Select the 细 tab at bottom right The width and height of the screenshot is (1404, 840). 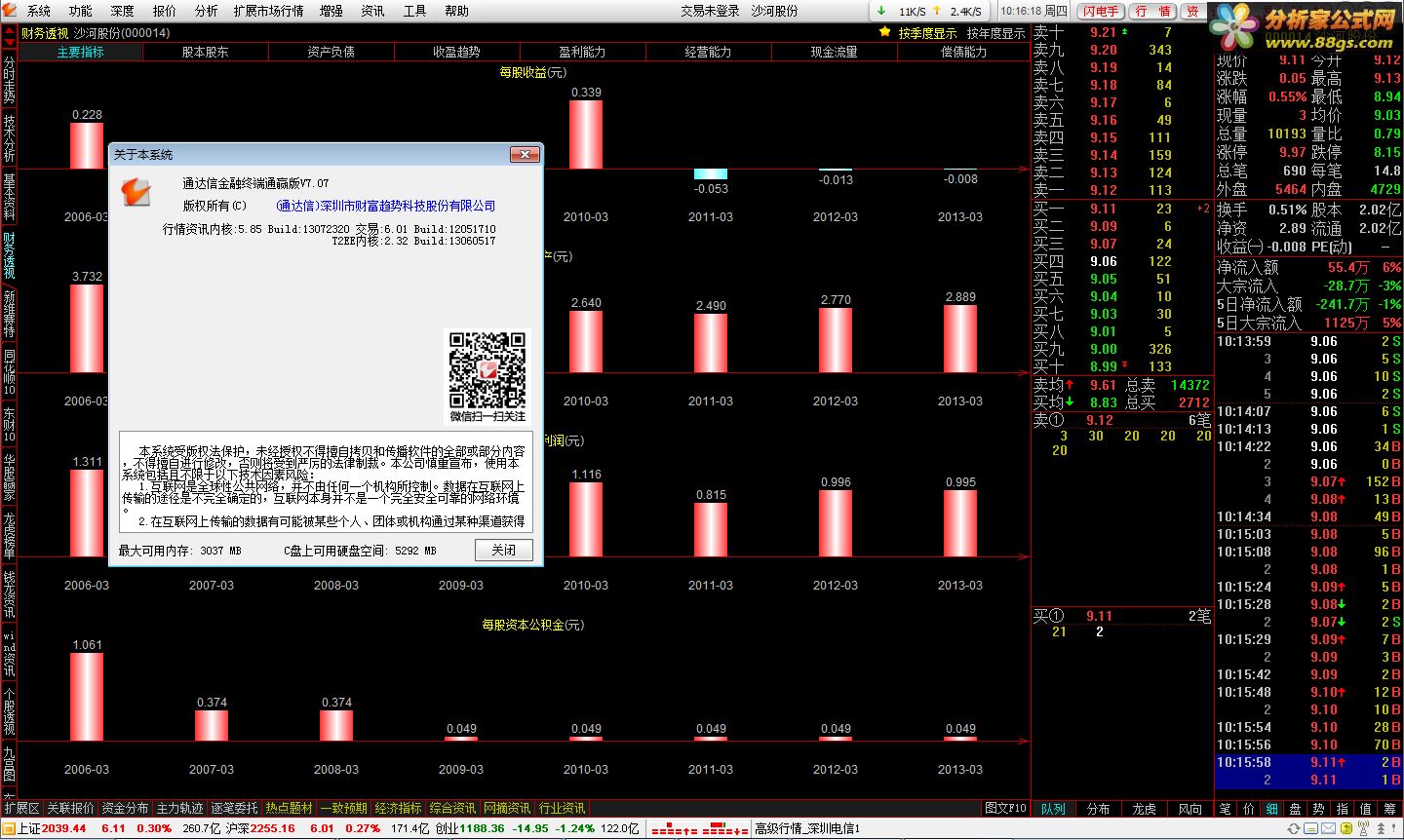coord(1271,809)
